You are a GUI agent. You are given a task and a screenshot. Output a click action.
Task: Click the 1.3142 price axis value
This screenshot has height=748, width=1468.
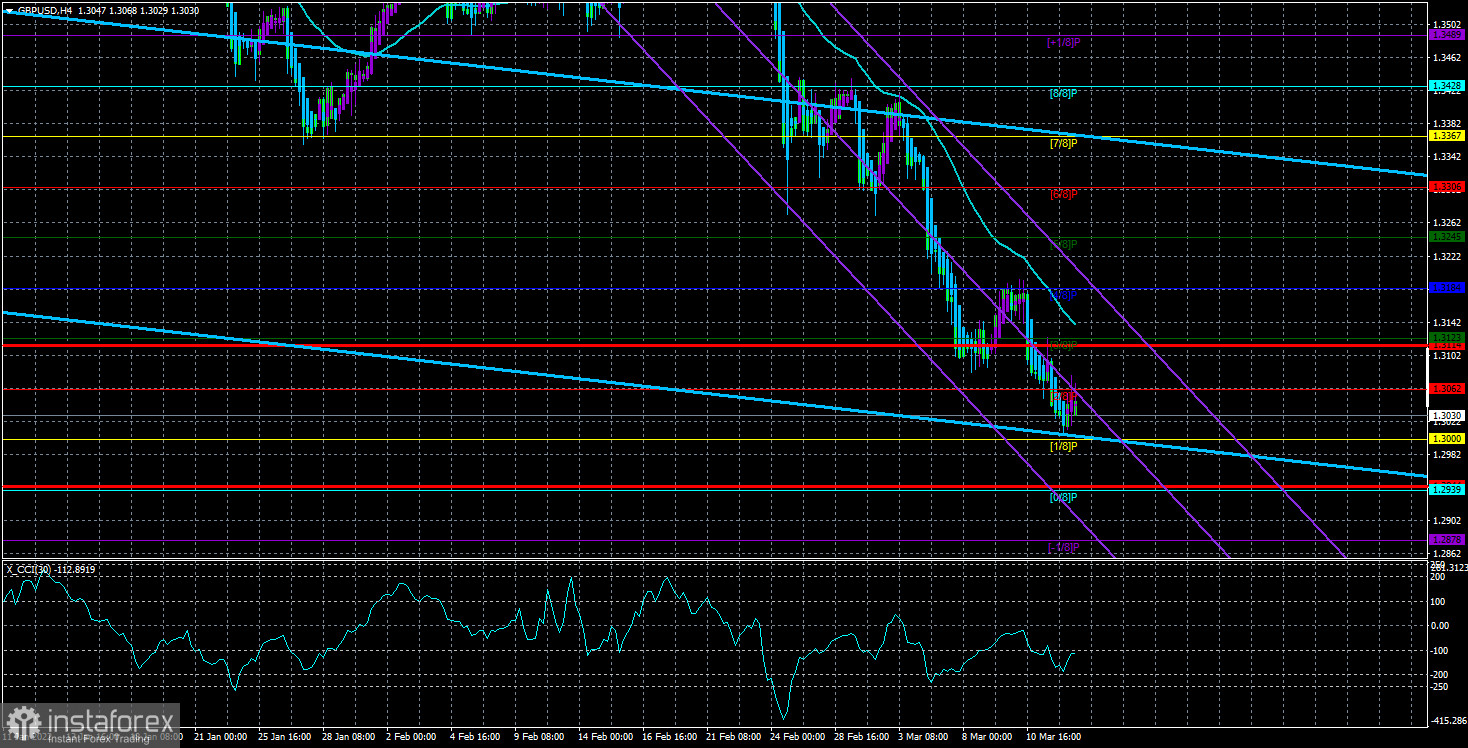click(1447, 322)
